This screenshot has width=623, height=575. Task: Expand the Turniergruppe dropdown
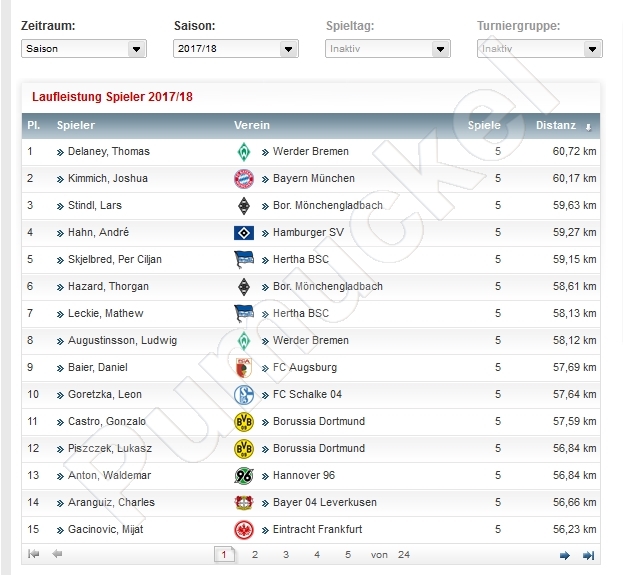pyautogui.click(x=540, y=49)
